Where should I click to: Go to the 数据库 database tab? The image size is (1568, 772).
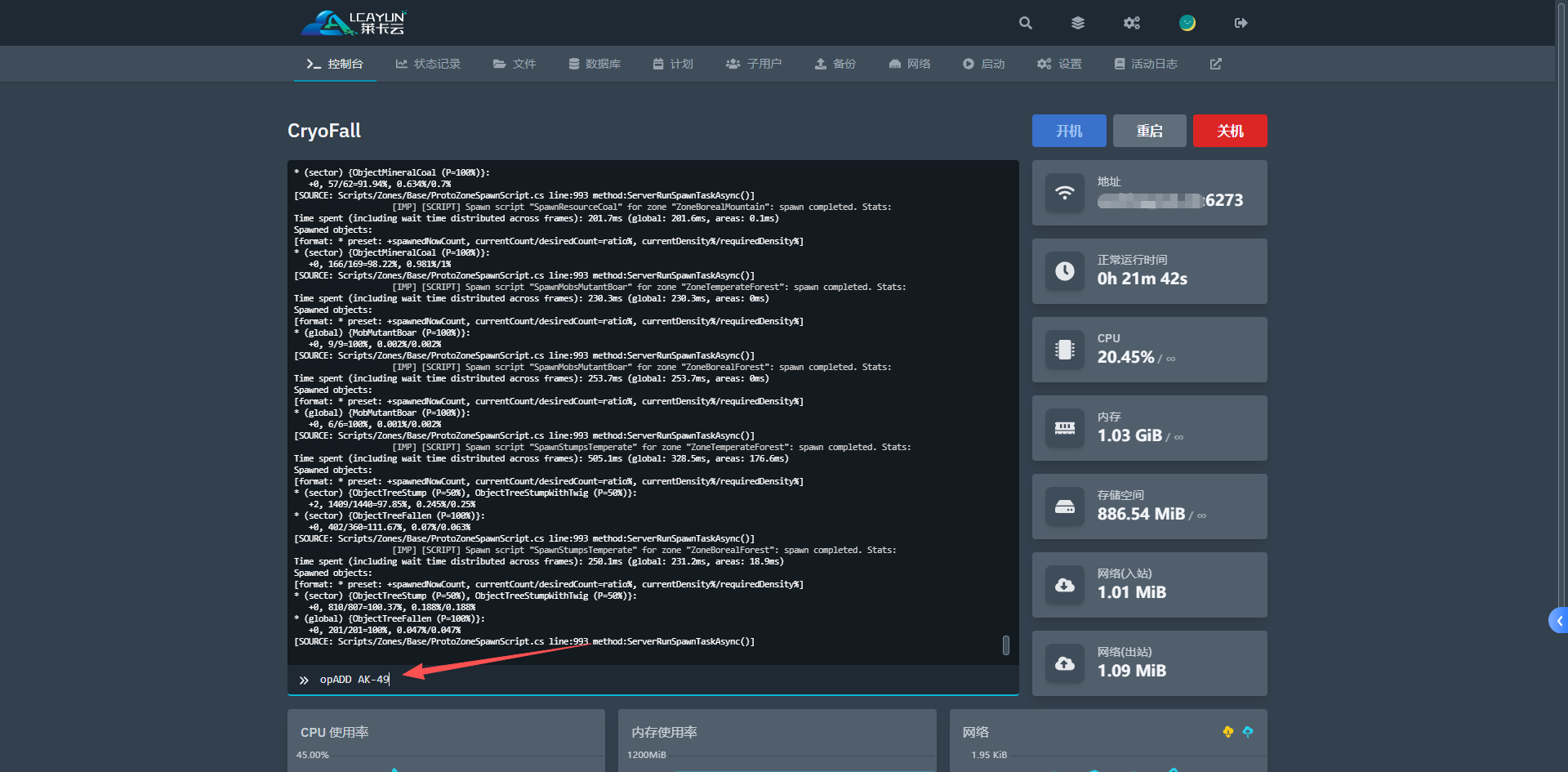click(x=595, y=64)
